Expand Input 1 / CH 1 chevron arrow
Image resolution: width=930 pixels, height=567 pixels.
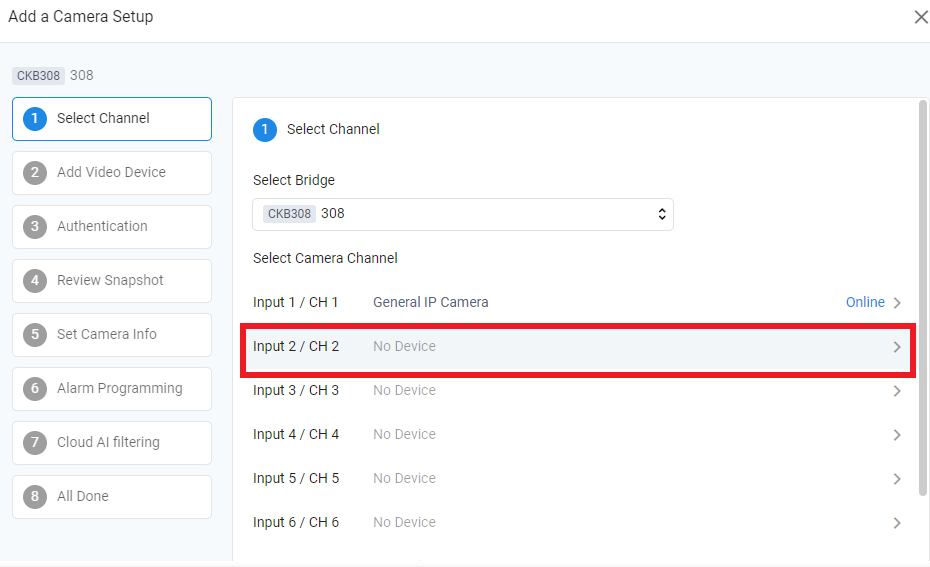point(897,303)
